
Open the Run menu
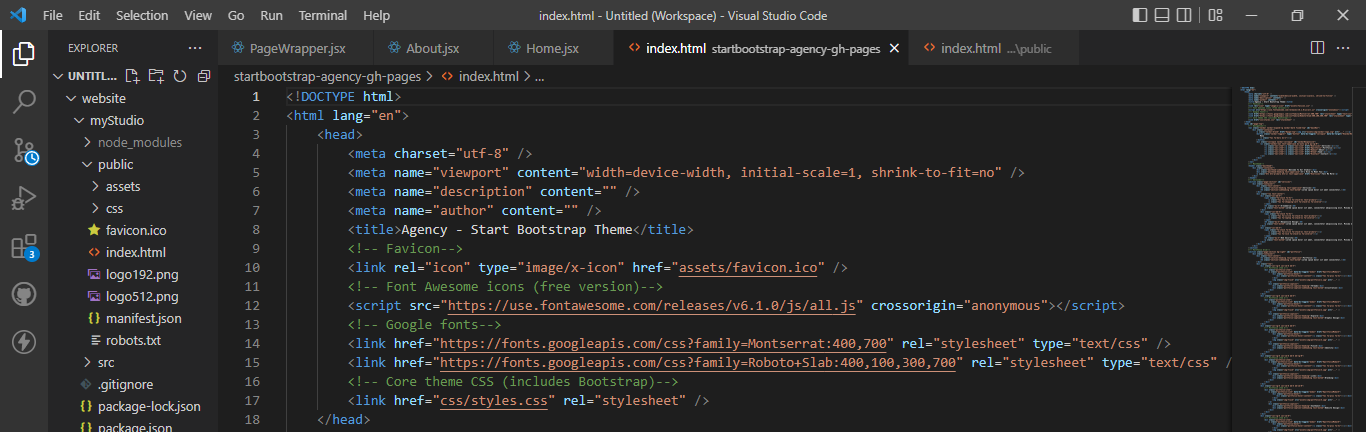point(271,16)
